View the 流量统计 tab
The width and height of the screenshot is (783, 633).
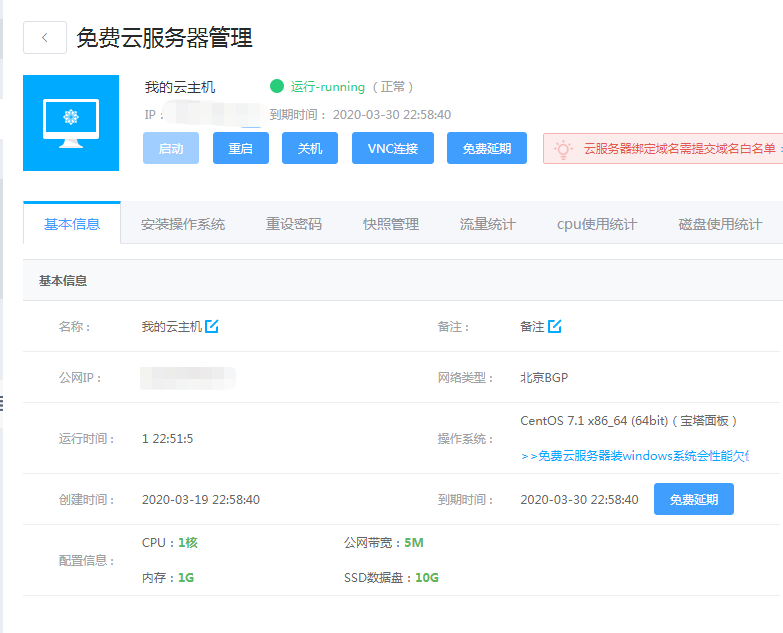coord(487,224)
